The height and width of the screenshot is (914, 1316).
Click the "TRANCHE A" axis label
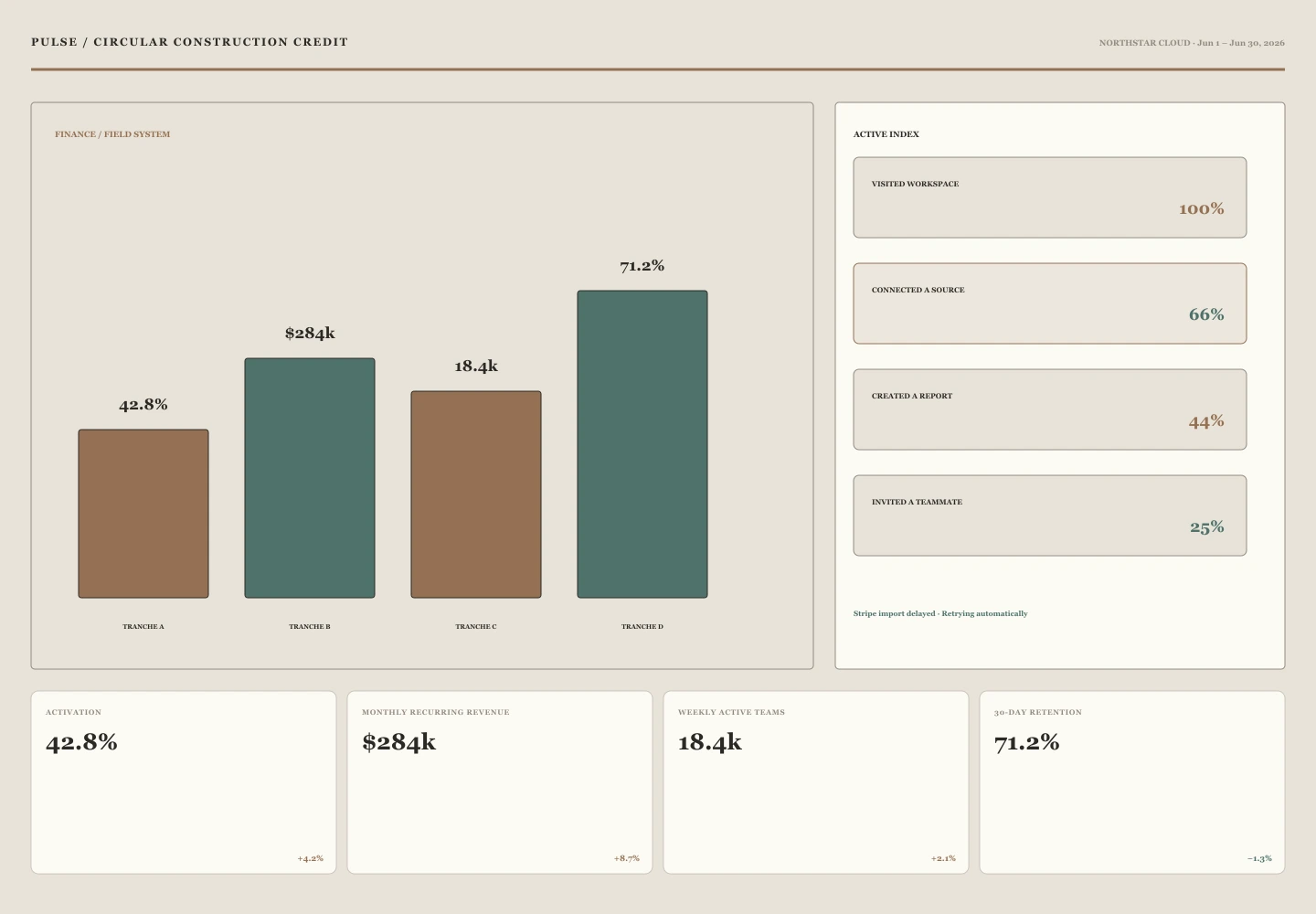click(143, 627)
